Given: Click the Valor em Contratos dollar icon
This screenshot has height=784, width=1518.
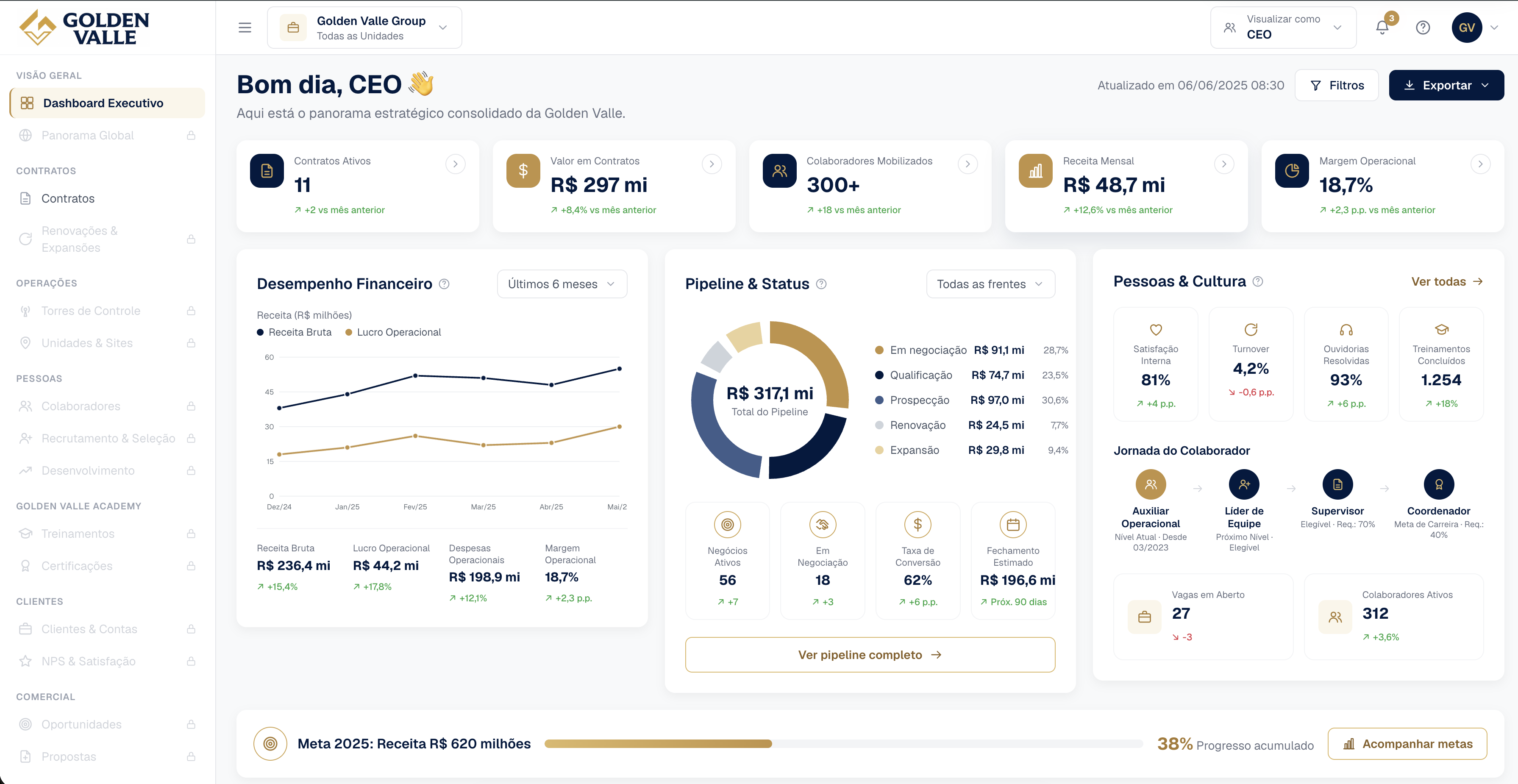Looking at the screenshot, I should [x=523, y=171].
